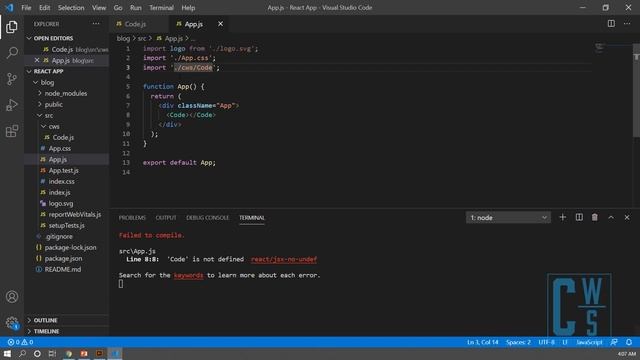Open the Selection menu
The width and height of the screenshot is (640, 360).
tap(71, 8)
